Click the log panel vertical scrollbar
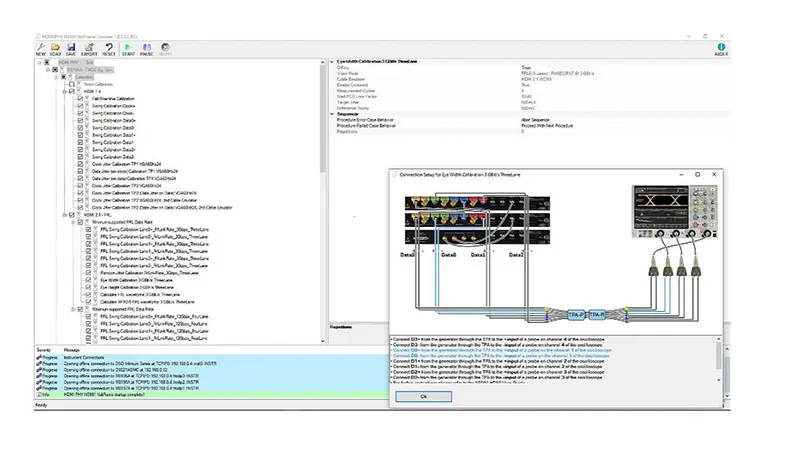 727,373
